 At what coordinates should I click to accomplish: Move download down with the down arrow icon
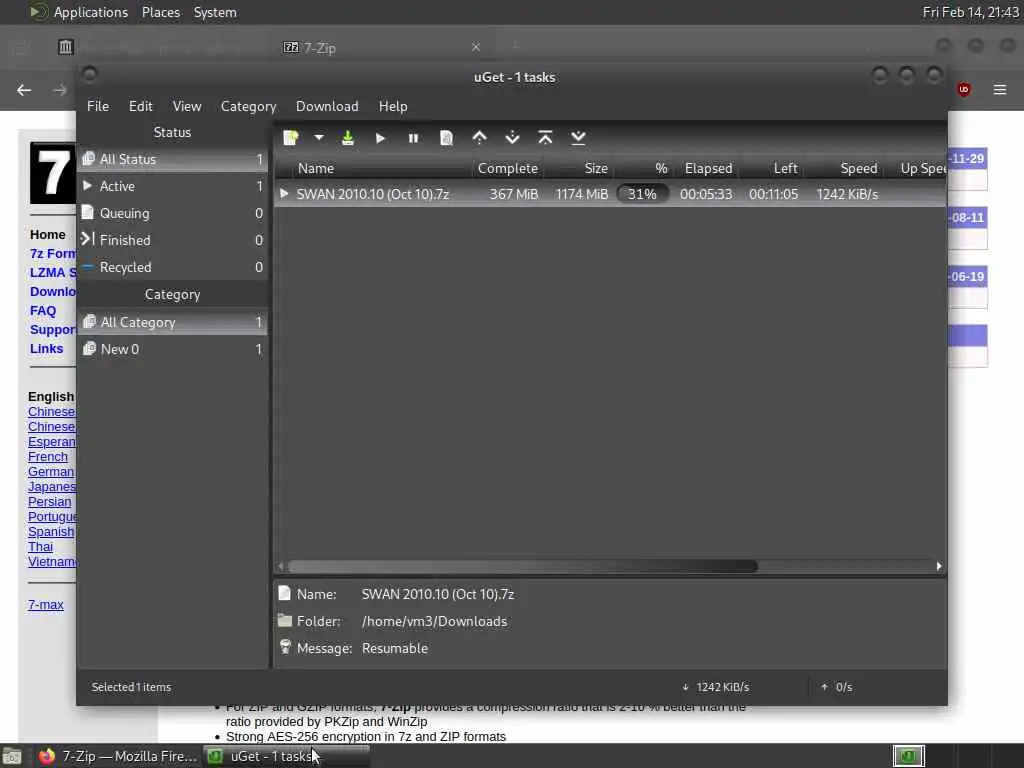pyautogui.click(x=513, y=138)
